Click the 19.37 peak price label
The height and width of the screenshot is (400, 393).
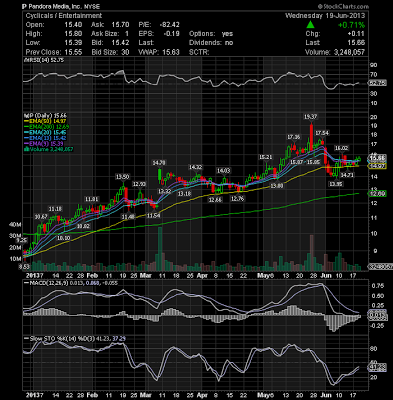pyautogui.click(x=310, y=117)
